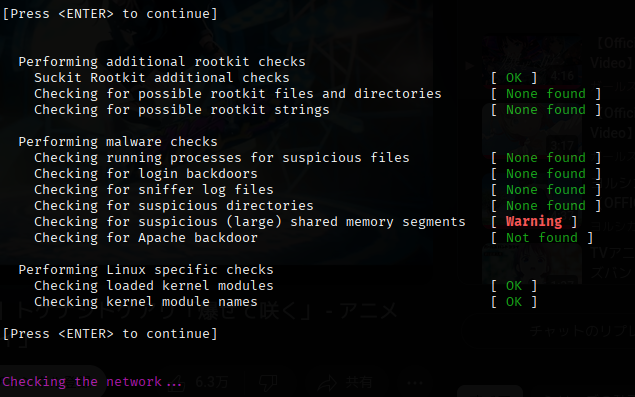The height and width of the screenshot is (397, 635).
Task: Open the チャットのリプレ chat replay button behind terminal
Action: click(582, 331)
